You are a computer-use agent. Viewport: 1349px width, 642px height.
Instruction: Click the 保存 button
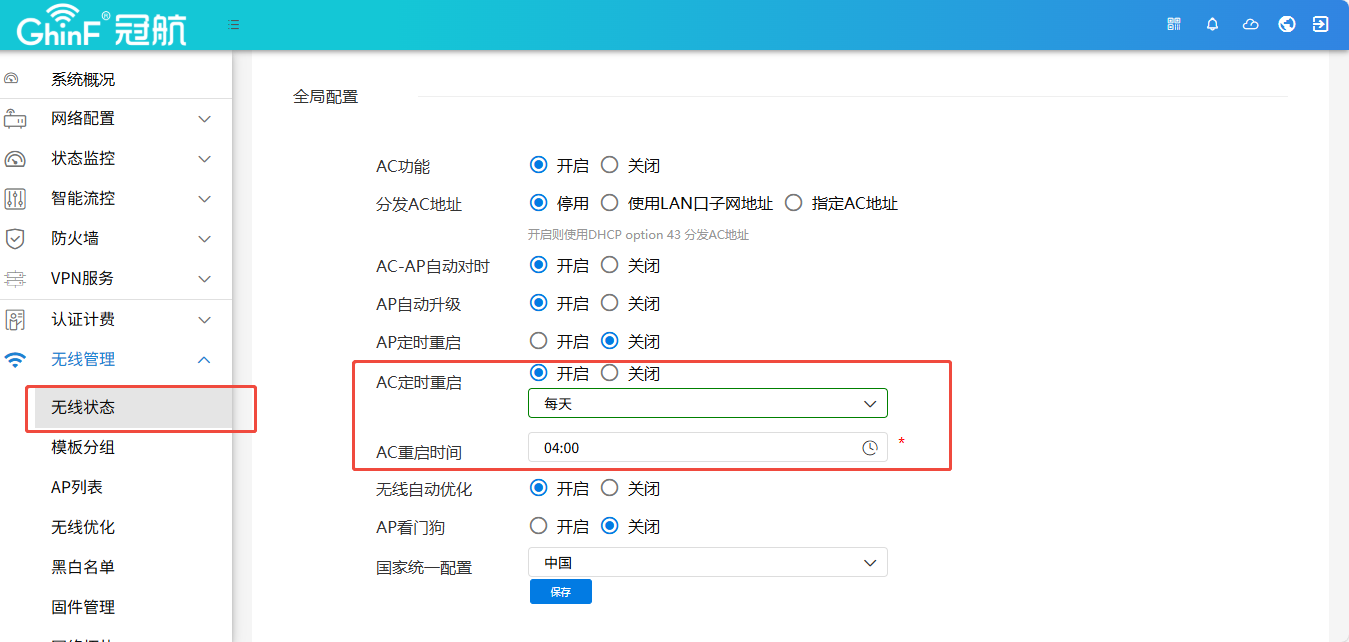coord(560,592)
